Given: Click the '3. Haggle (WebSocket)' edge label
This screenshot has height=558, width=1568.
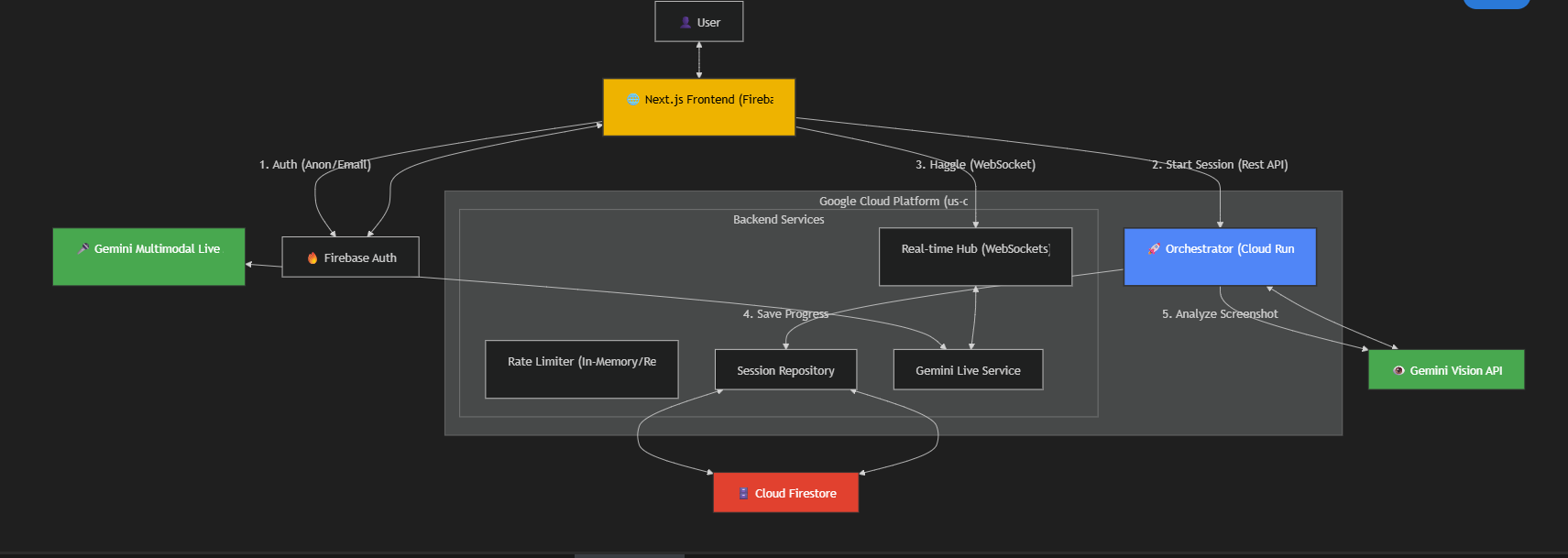Looking at the screenshot, I should [975, 165].
